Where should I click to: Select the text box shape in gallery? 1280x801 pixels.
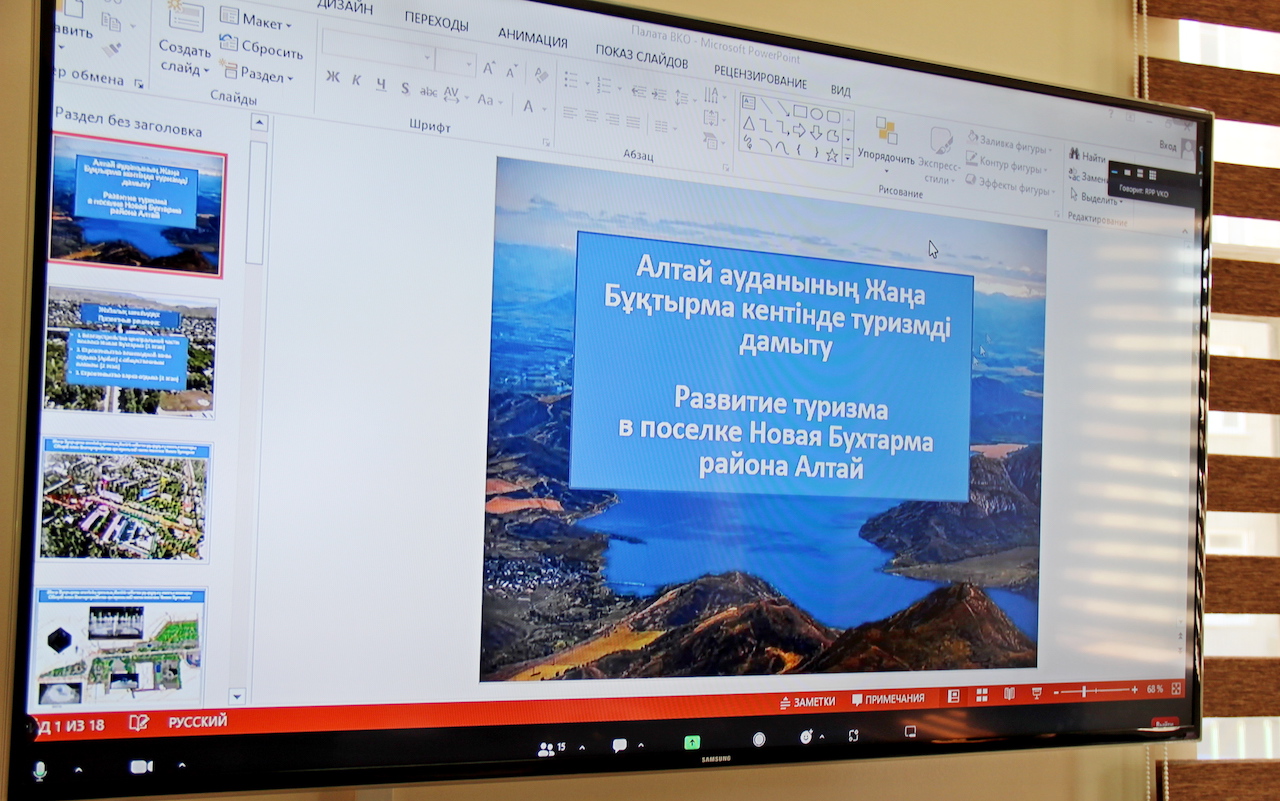pyautogui.click(x=749, y=101)
